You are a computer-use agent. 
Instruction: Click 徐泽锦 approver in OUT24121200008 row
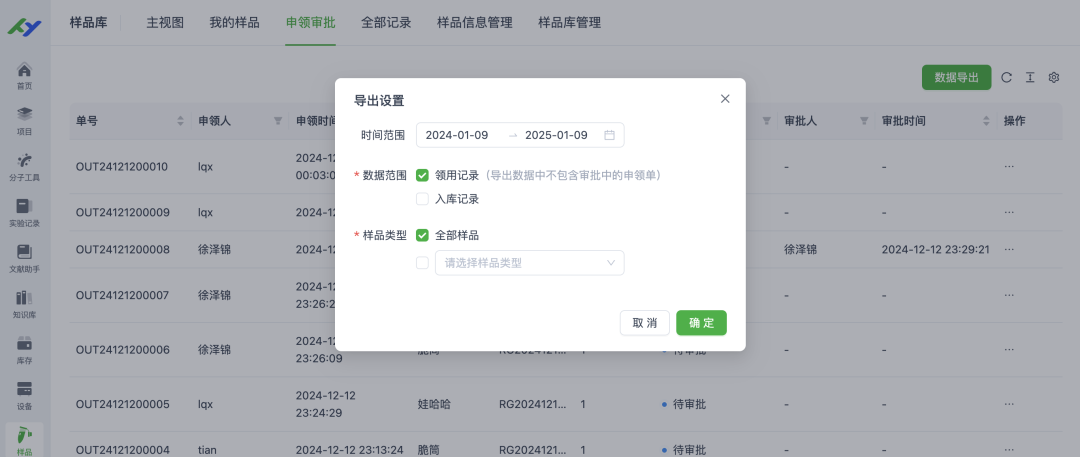tap(800, 249)
